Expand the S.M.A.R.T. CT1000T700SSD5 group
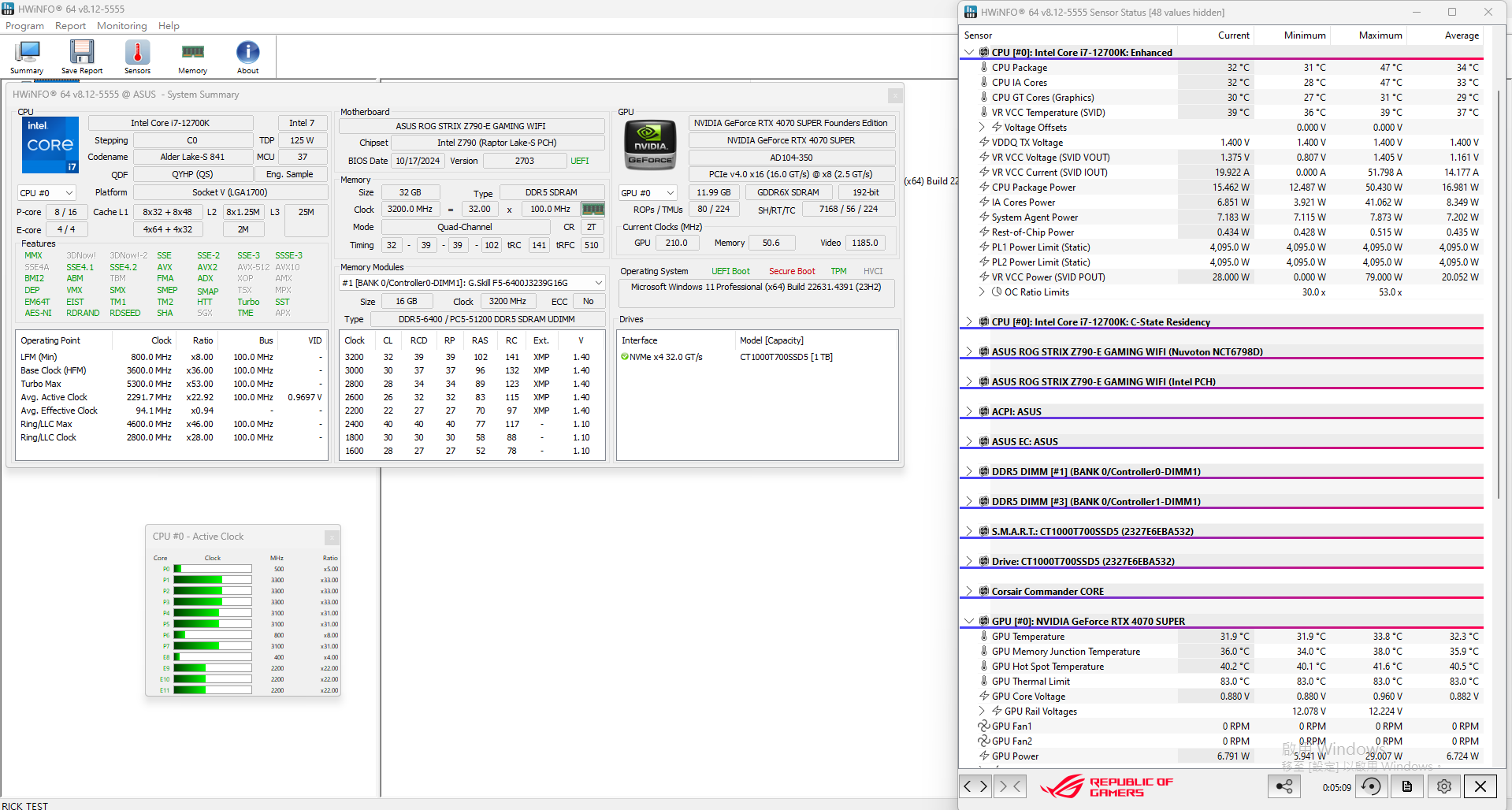 pyautogui.click(x=969, y=532)
